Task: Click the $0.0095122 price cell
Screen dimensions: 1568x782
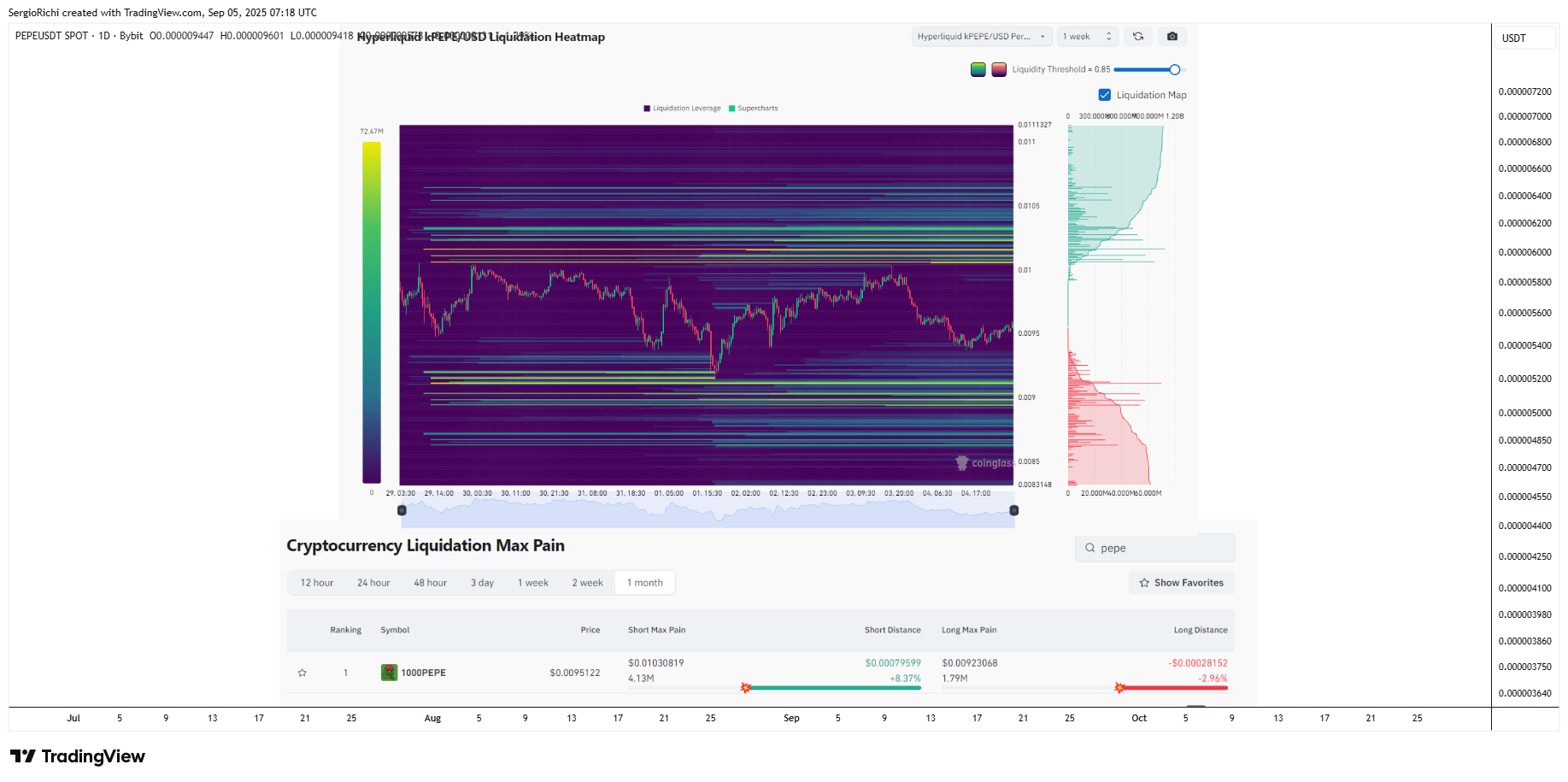Action: (x=575, y=673)
